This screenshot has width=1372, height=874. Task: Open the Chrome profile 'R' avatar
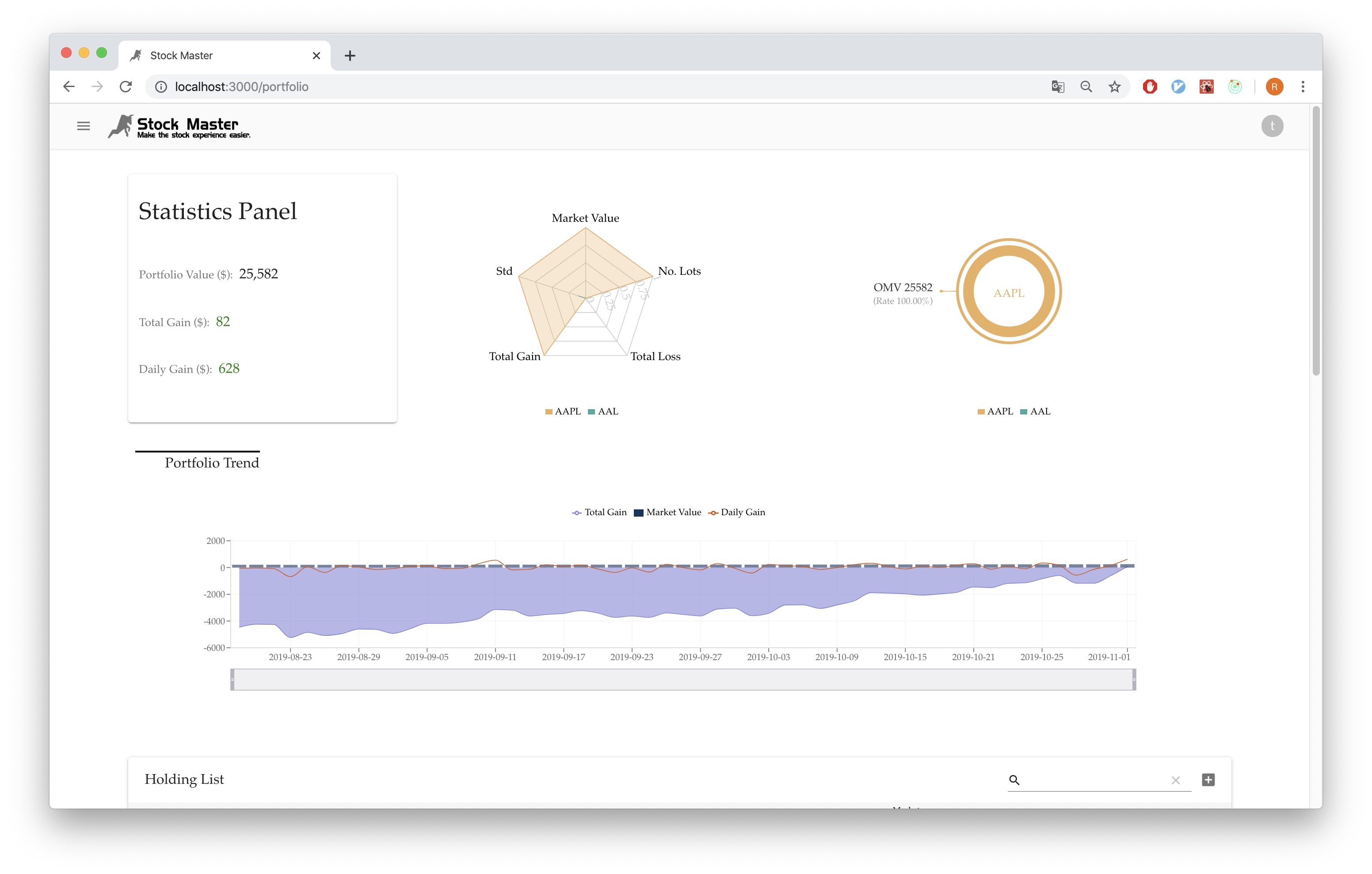click(1275, 87)
